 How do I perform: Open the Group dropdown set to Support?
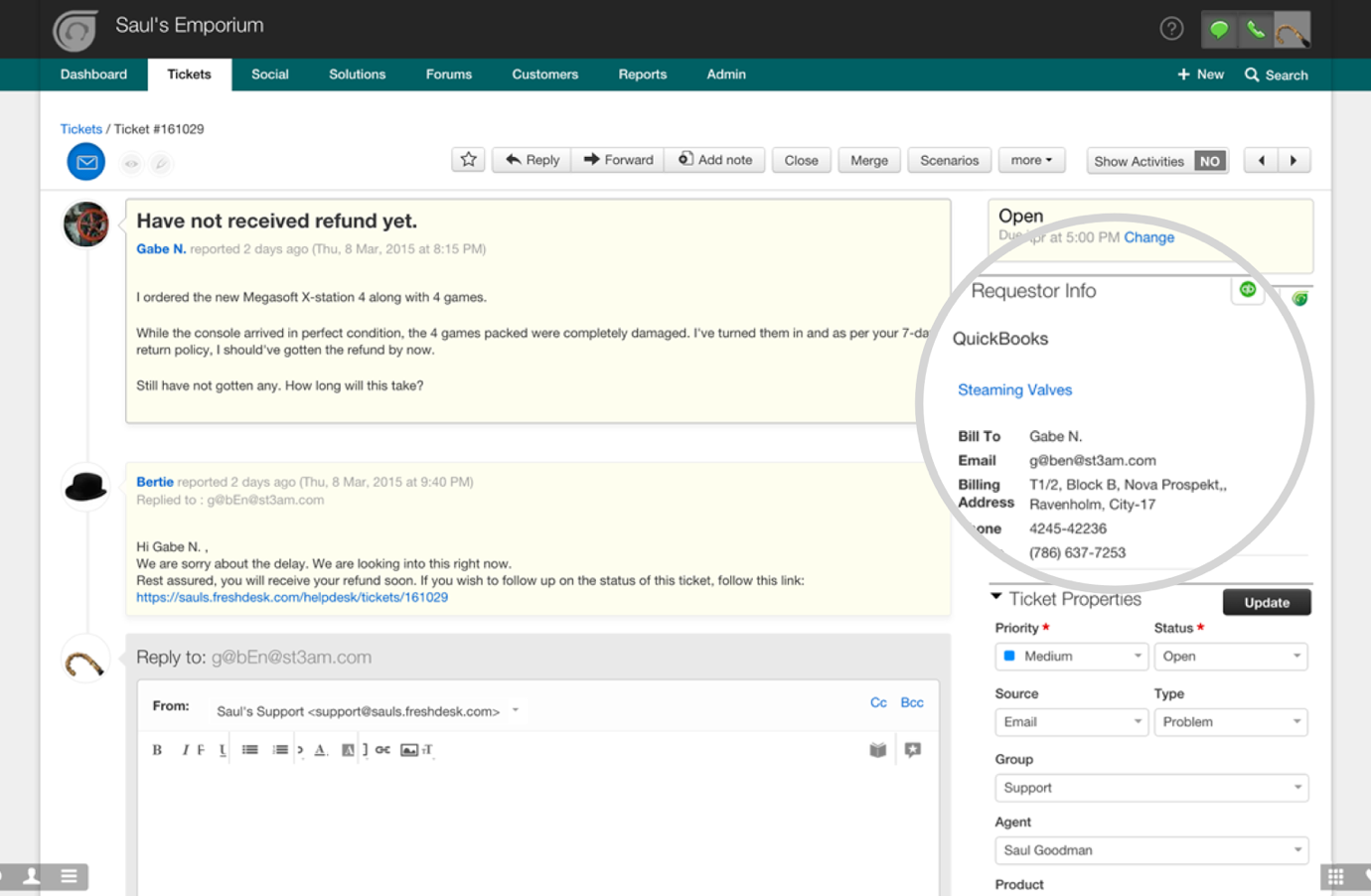1151,788
